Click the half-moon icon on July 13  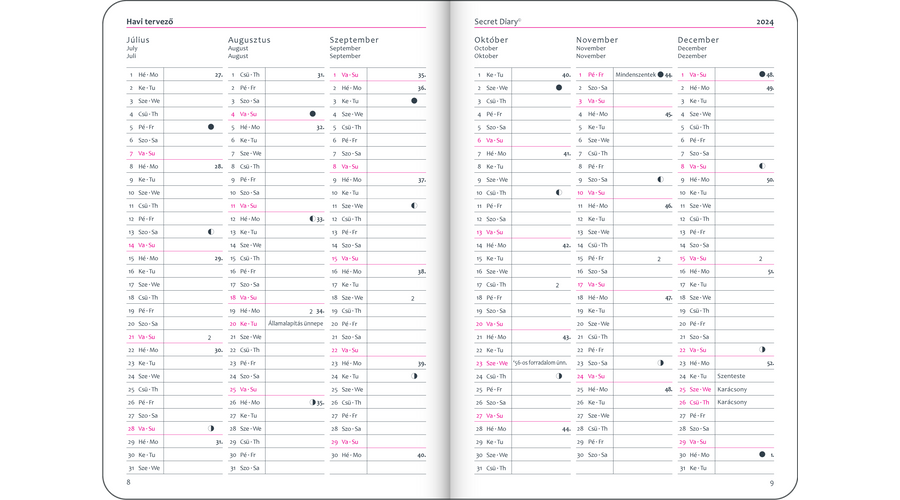211,232
